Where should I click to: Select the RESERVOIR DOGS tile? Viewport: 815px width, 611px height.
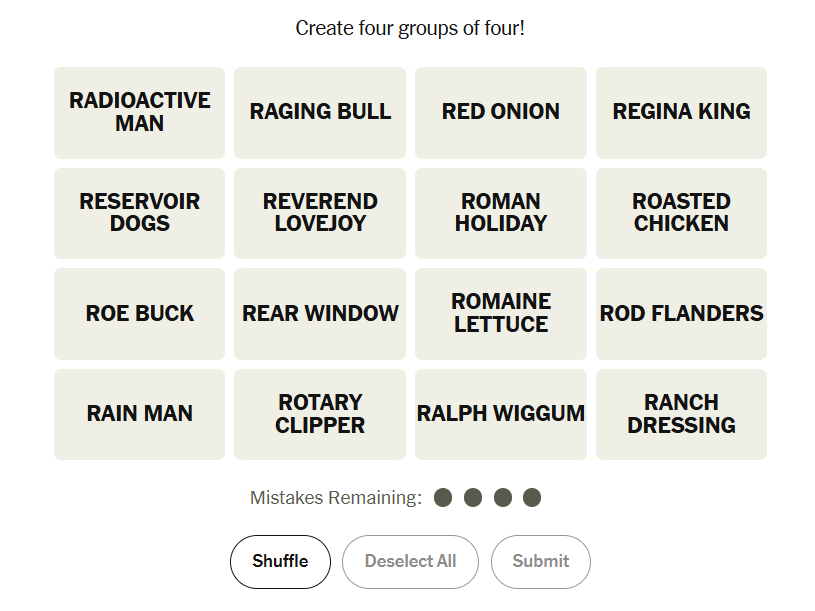[140, 213]
